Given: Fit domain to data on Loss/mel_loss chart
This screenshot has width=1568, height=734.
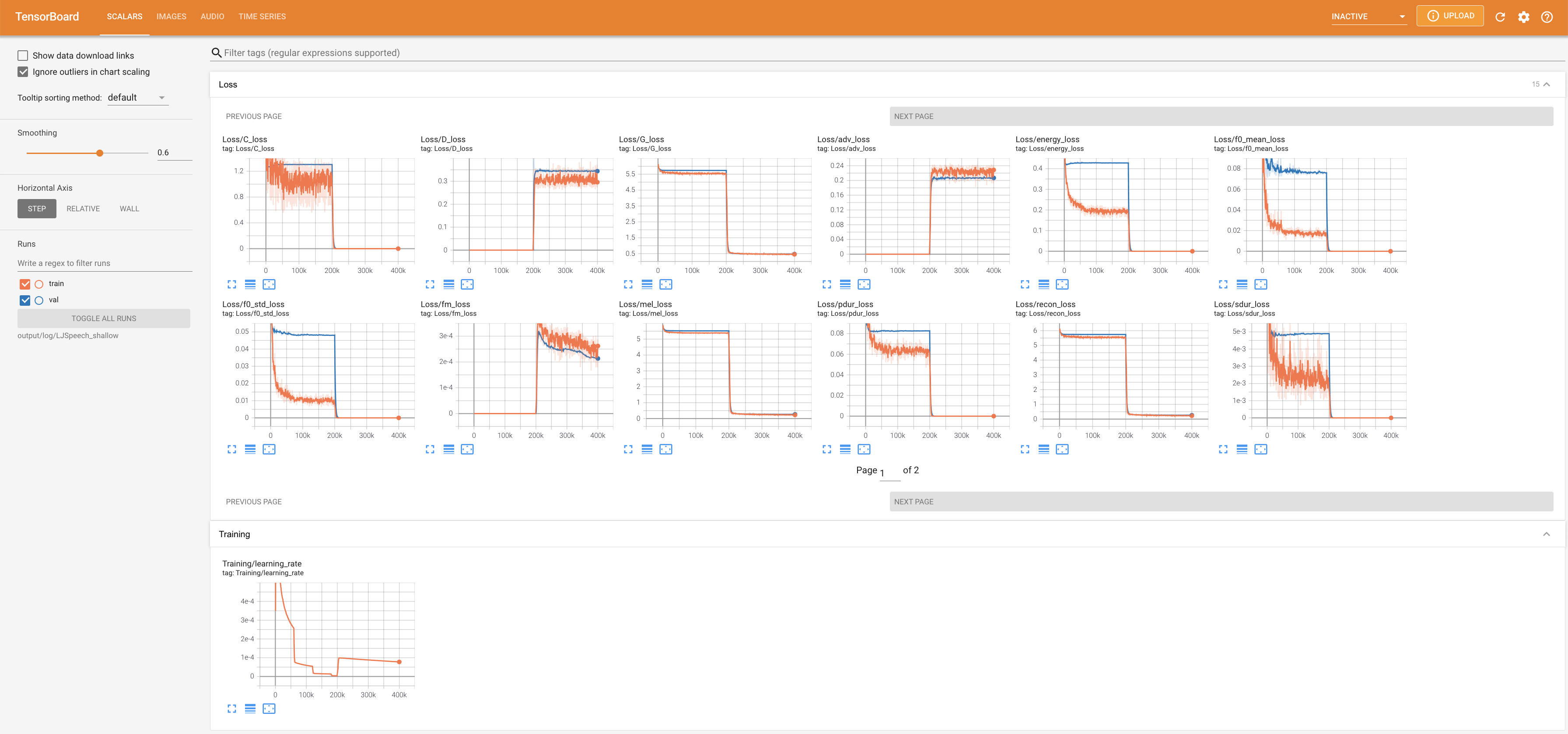Looking at the screenshot, I should point(665,449).
